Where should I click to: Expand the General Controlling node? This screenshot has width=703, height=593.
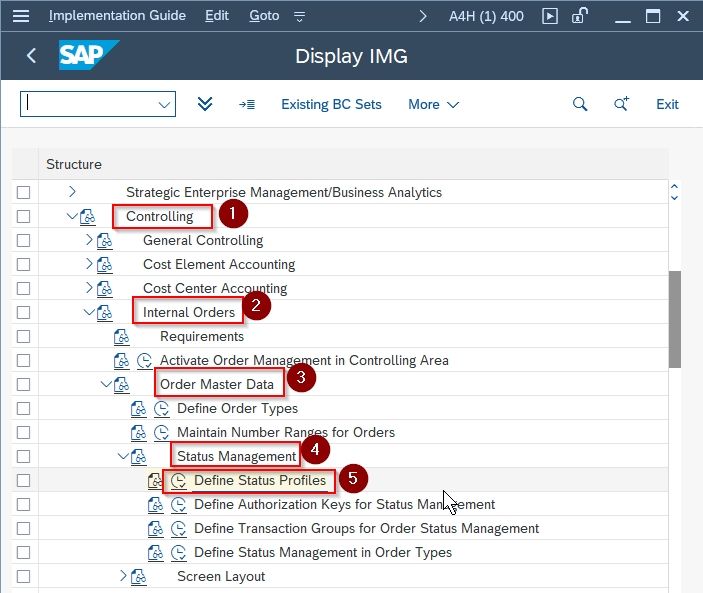[x=89, y=240]
